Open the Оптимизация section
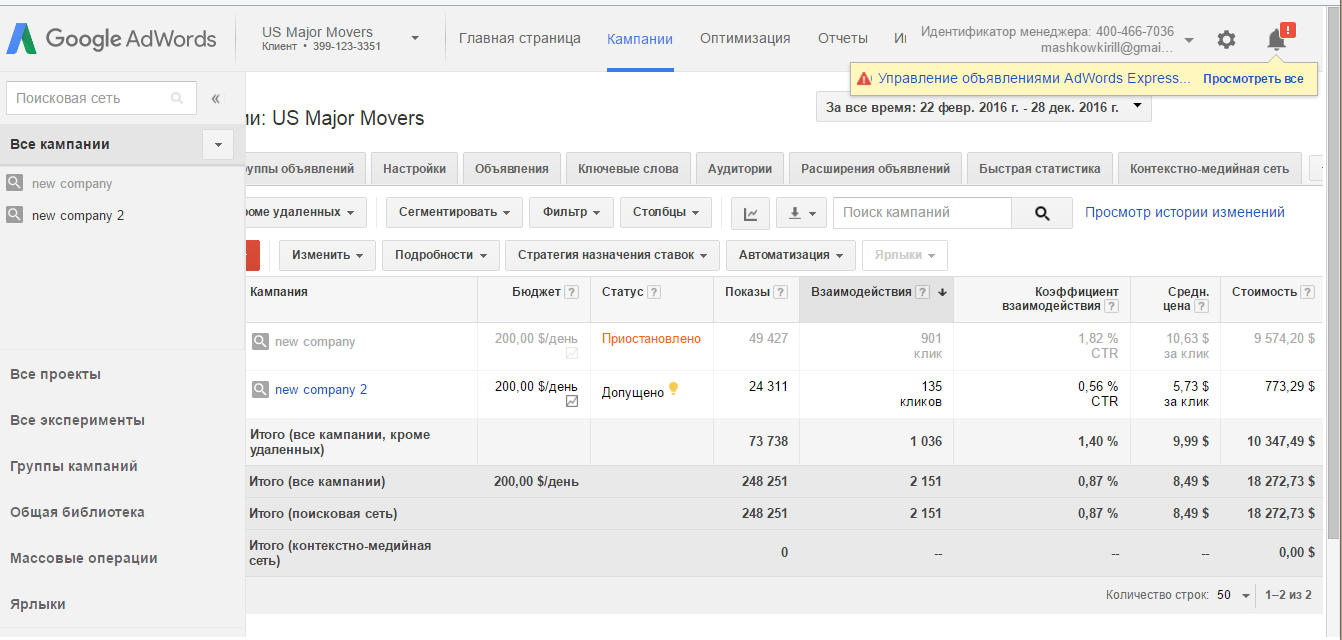Viewport: 1342px width, 640px height. 745,38
